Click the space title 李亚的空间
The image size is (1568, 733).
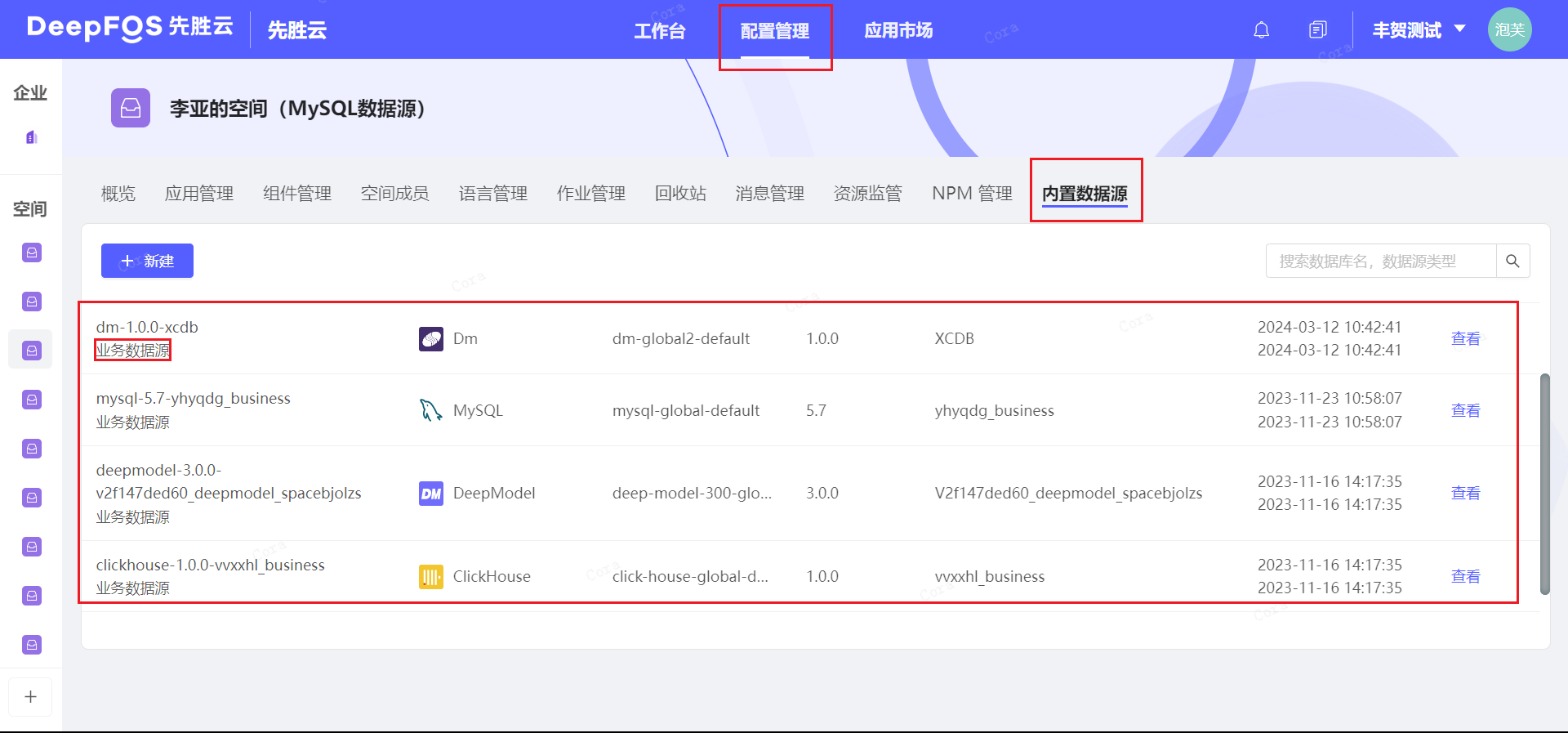click(297, 109)
